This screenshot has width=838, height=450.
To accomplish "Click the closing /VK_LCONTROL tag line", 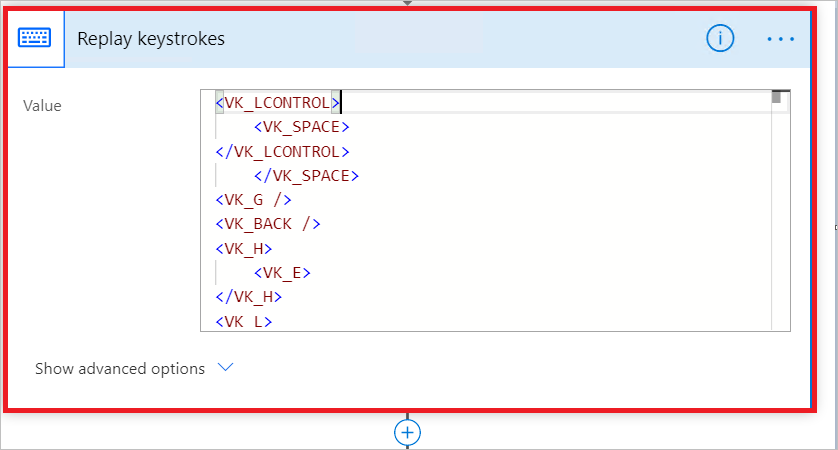I will click(x=282, y=151).
